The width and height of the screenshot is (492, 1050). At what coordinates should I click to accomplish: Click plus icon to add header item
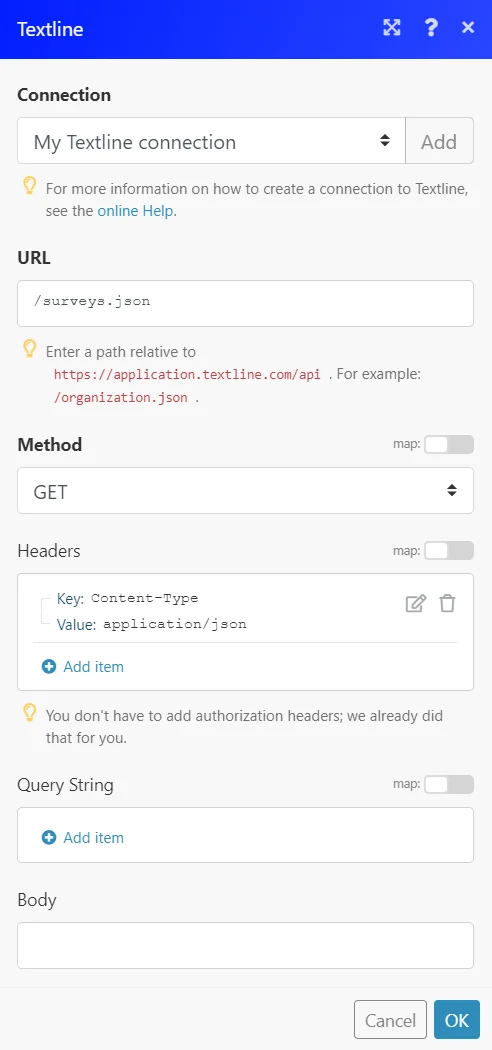pos(49,666)
